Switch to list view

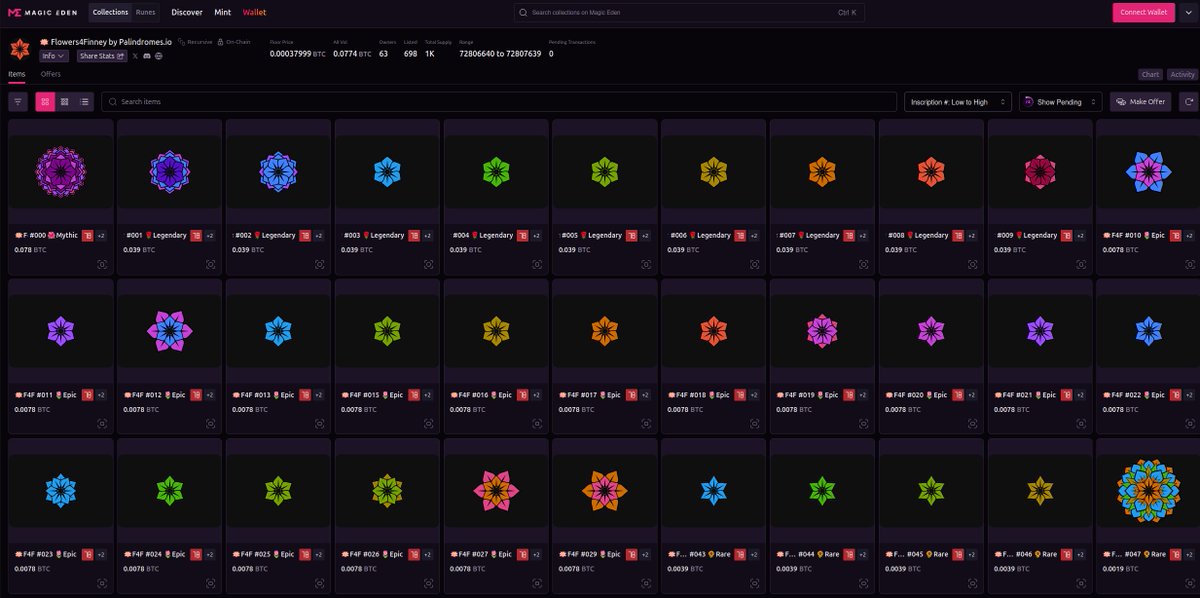point(85,102)
